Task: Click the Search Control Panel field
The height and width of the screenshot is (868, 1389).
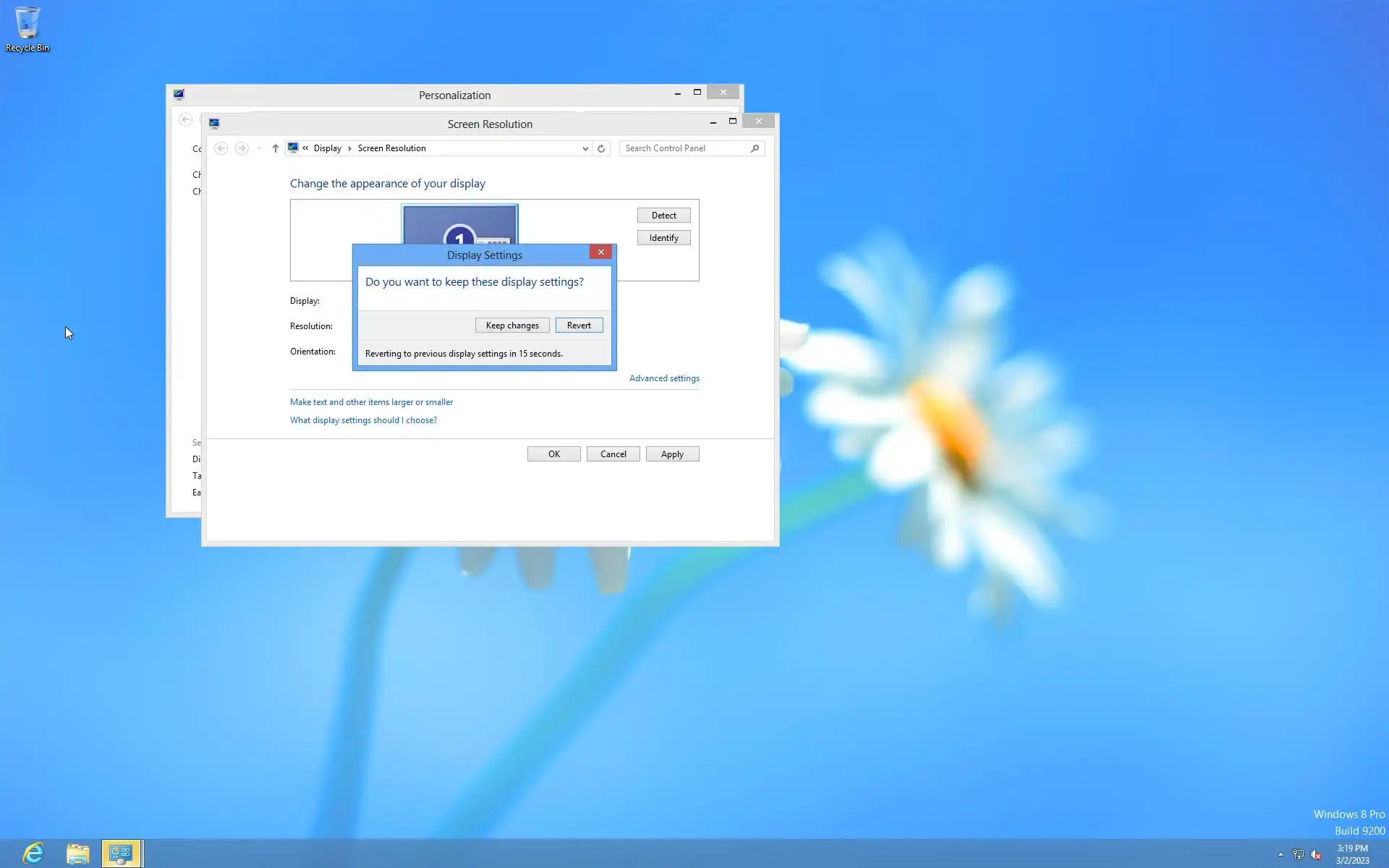Action: [684, 148]
